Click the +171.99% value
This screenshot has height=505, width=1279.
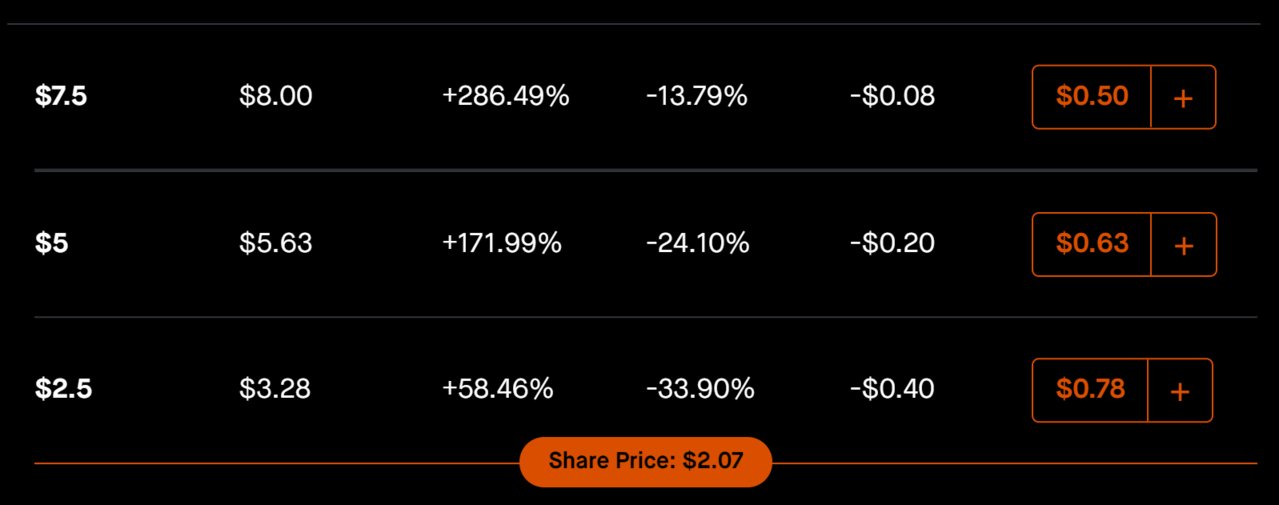(502, 244)
